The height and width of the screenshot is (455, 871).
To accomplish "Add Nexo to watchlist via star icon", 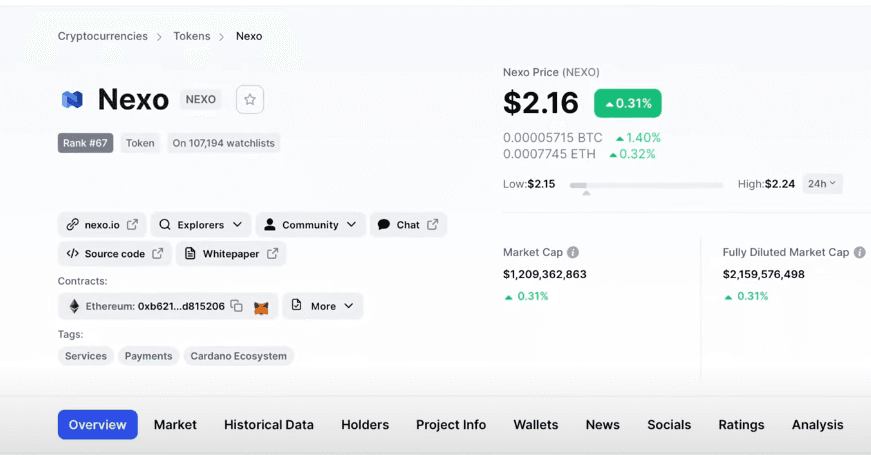I will point(250,99).
